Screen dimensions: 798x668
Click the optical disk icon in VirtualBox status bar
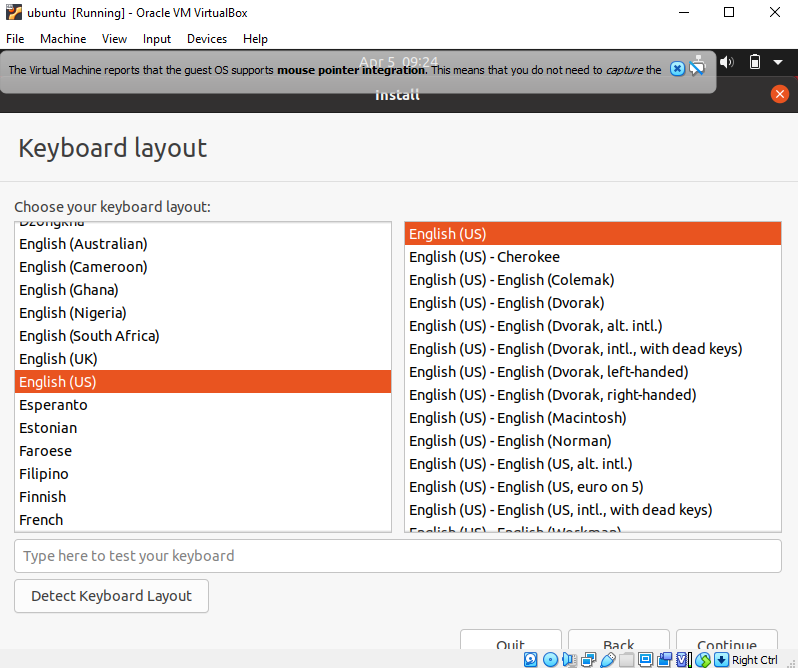(550, 660)
